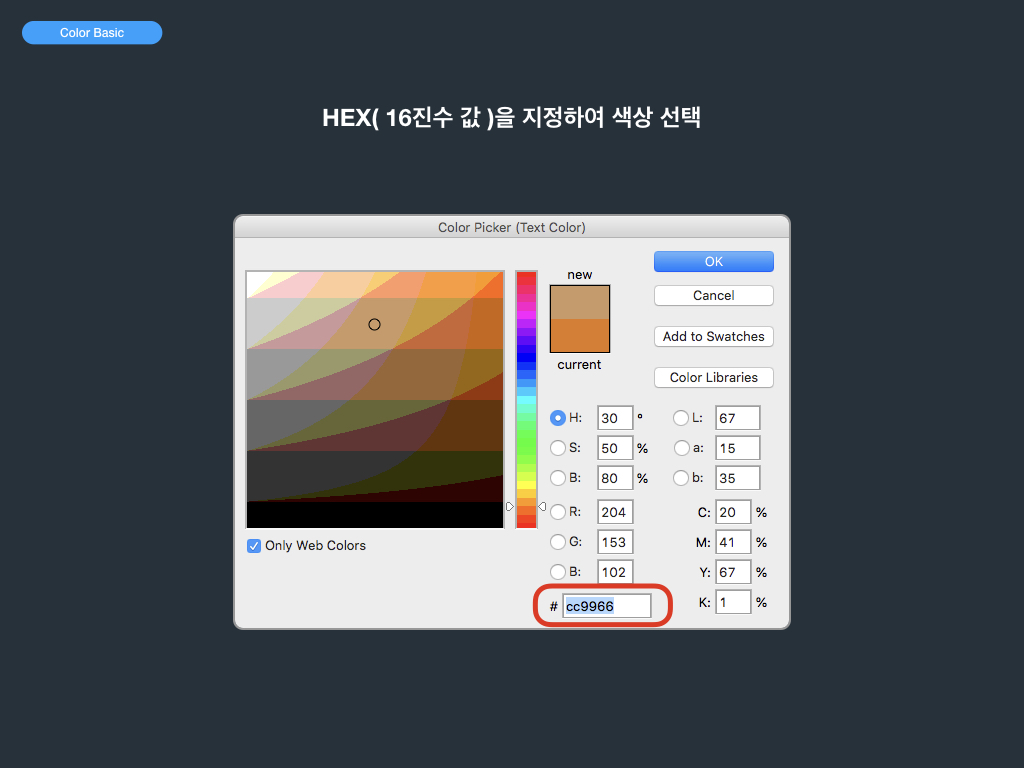Click the current color swatch preview

pyautogui.click(x=580, y=336)
